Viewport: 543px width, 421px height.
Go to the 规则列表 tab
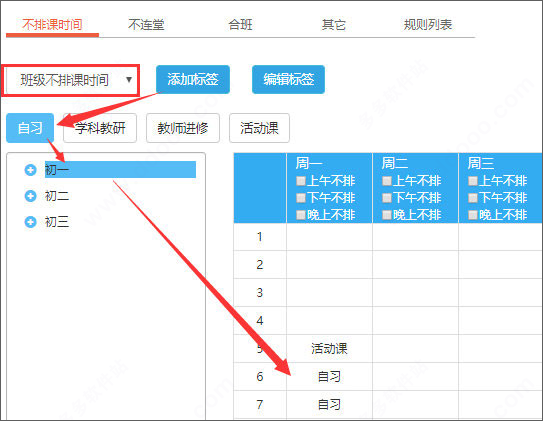pyautogui.click(x=428, y=25)
